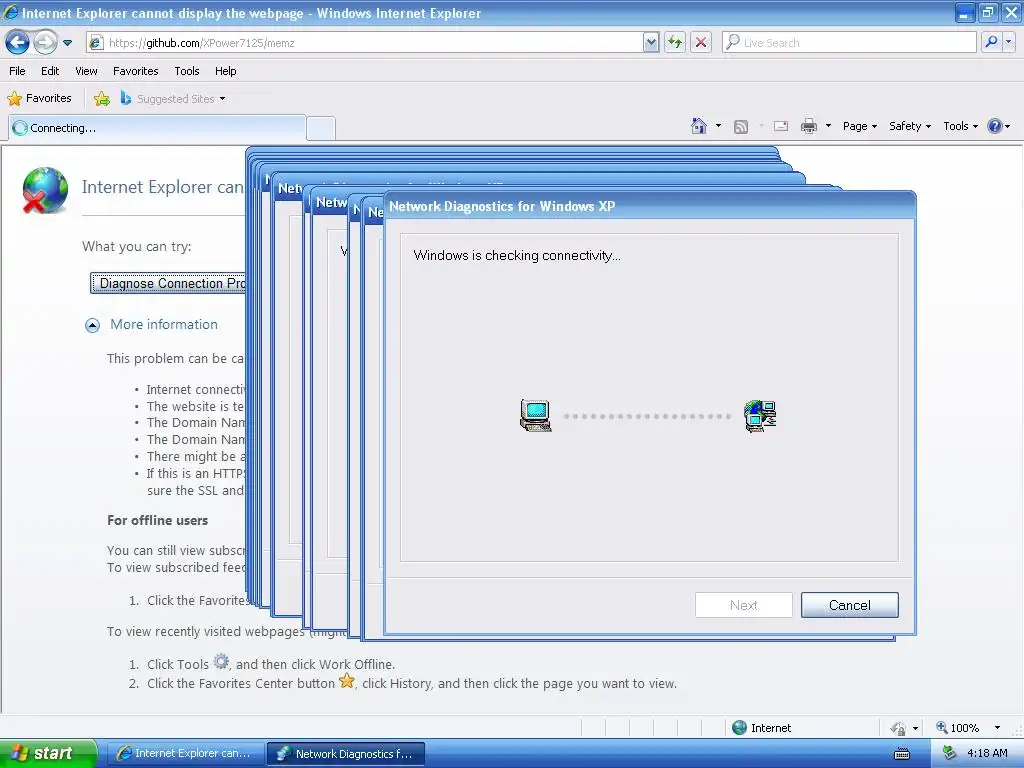
Task: Expand the address bar history dropdown
Action: coord(650,43)
